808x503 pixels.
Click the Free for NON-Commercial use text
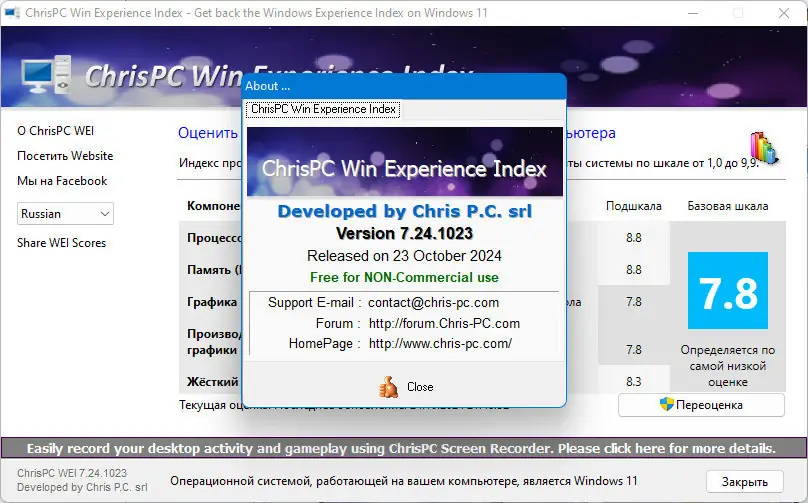pyautogui.click(x=405, y=277)
